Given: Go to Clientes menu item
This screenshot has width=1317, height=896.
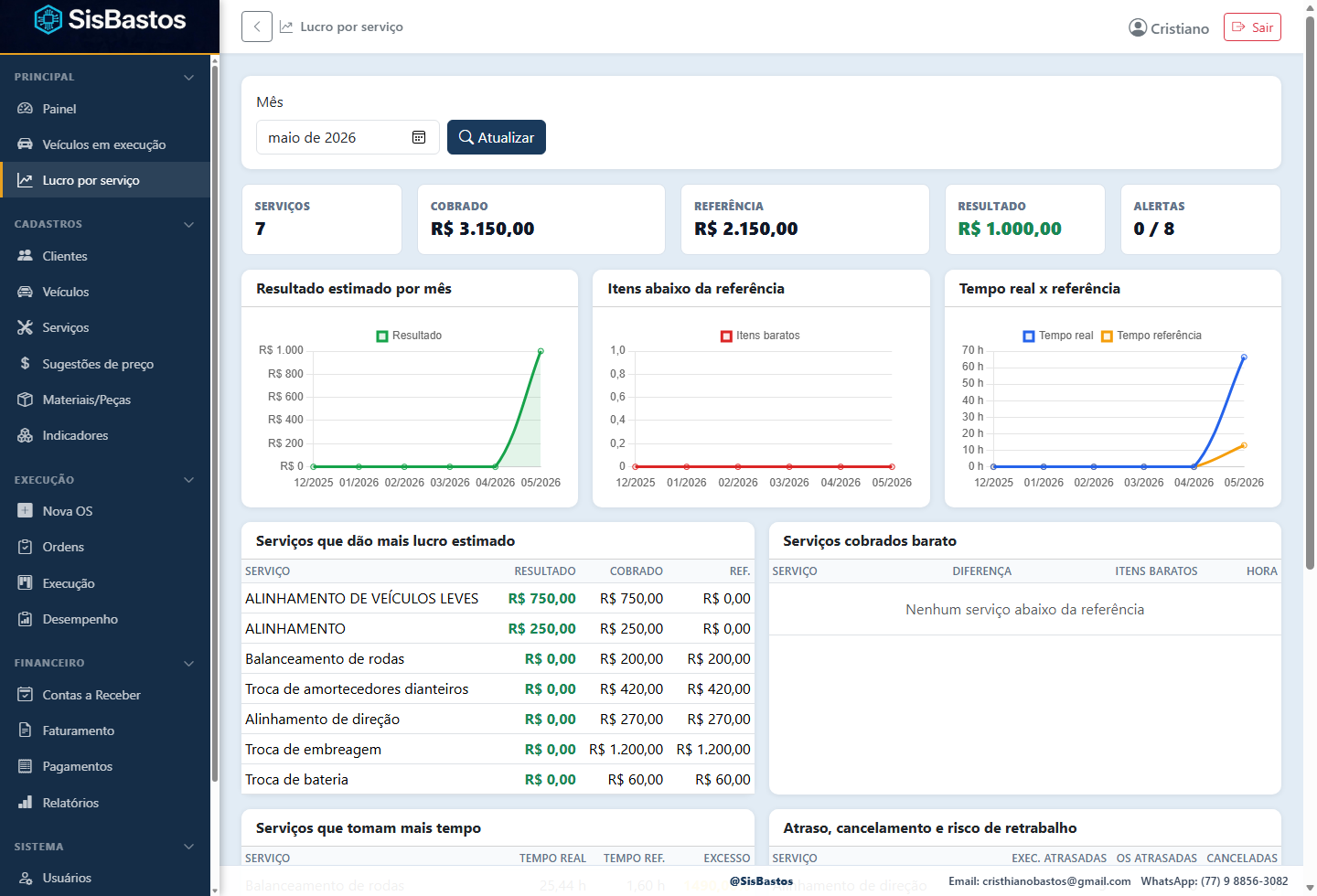Looking at the screenshot, I should click(x=105, y=256).
